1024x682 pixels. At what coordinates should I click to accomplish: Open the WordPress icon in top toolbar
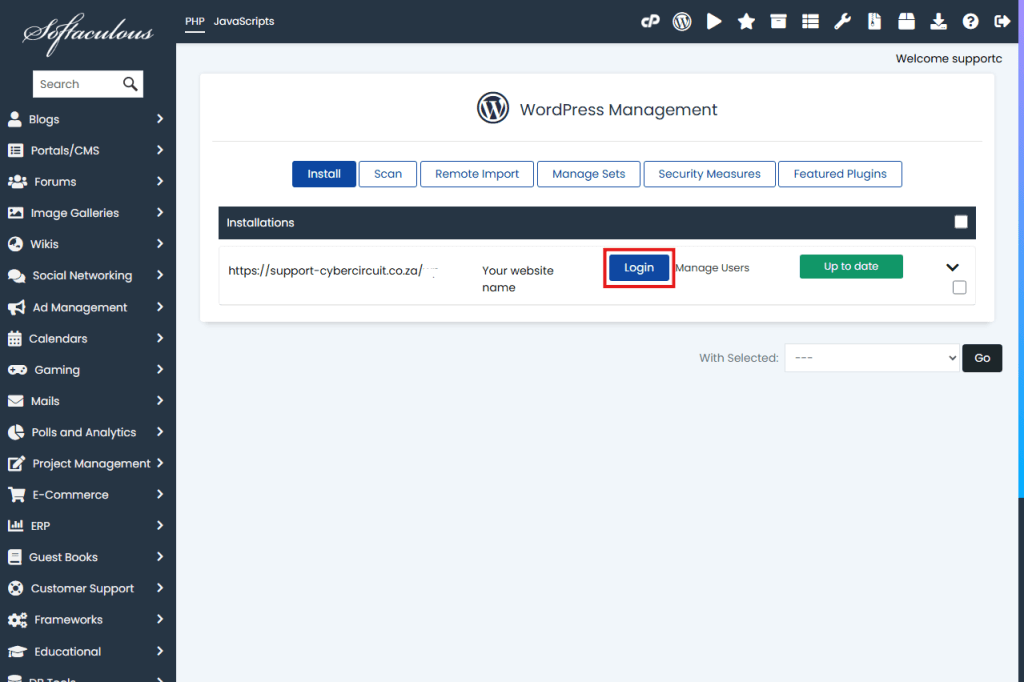pyautogui.click(x=682, y=21)
